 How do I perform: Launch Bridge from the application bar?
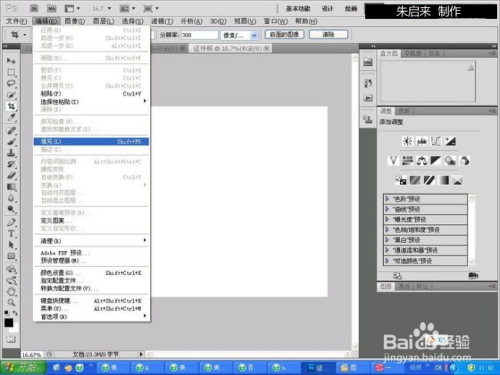34,8
